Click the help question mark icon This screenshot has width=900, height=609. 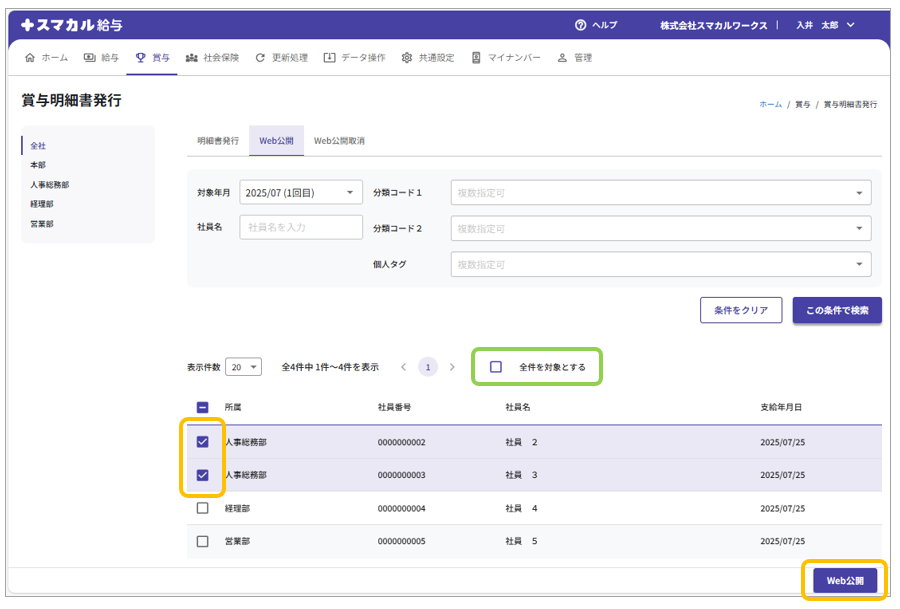click(x=580, y=25)
